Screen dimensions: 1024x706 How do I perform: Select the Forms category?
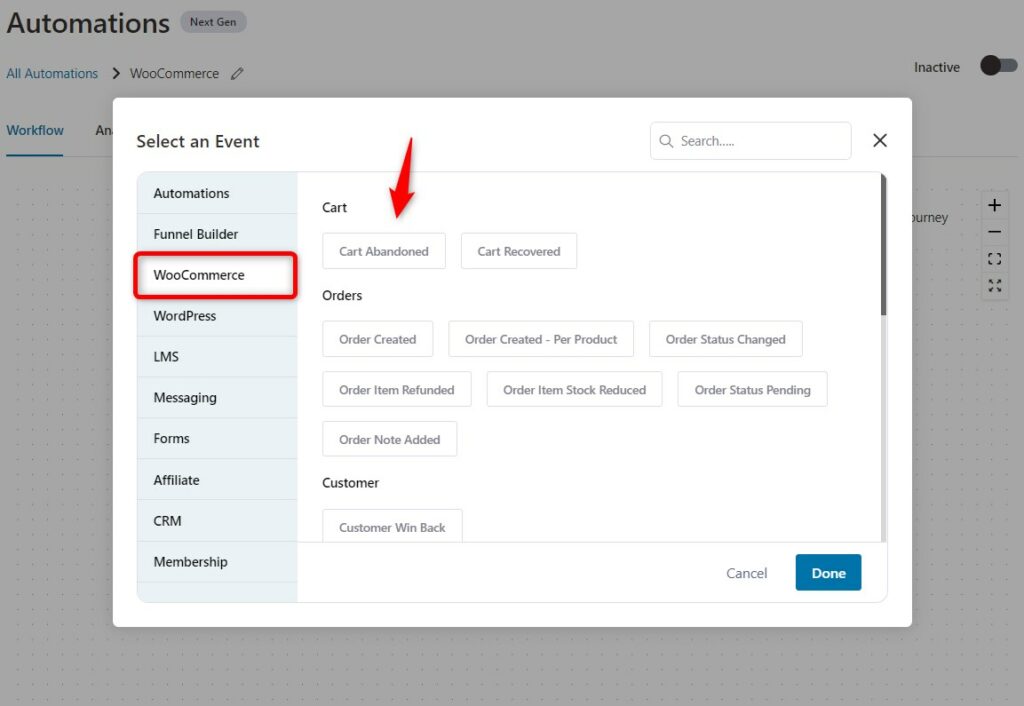pos(217,438)
